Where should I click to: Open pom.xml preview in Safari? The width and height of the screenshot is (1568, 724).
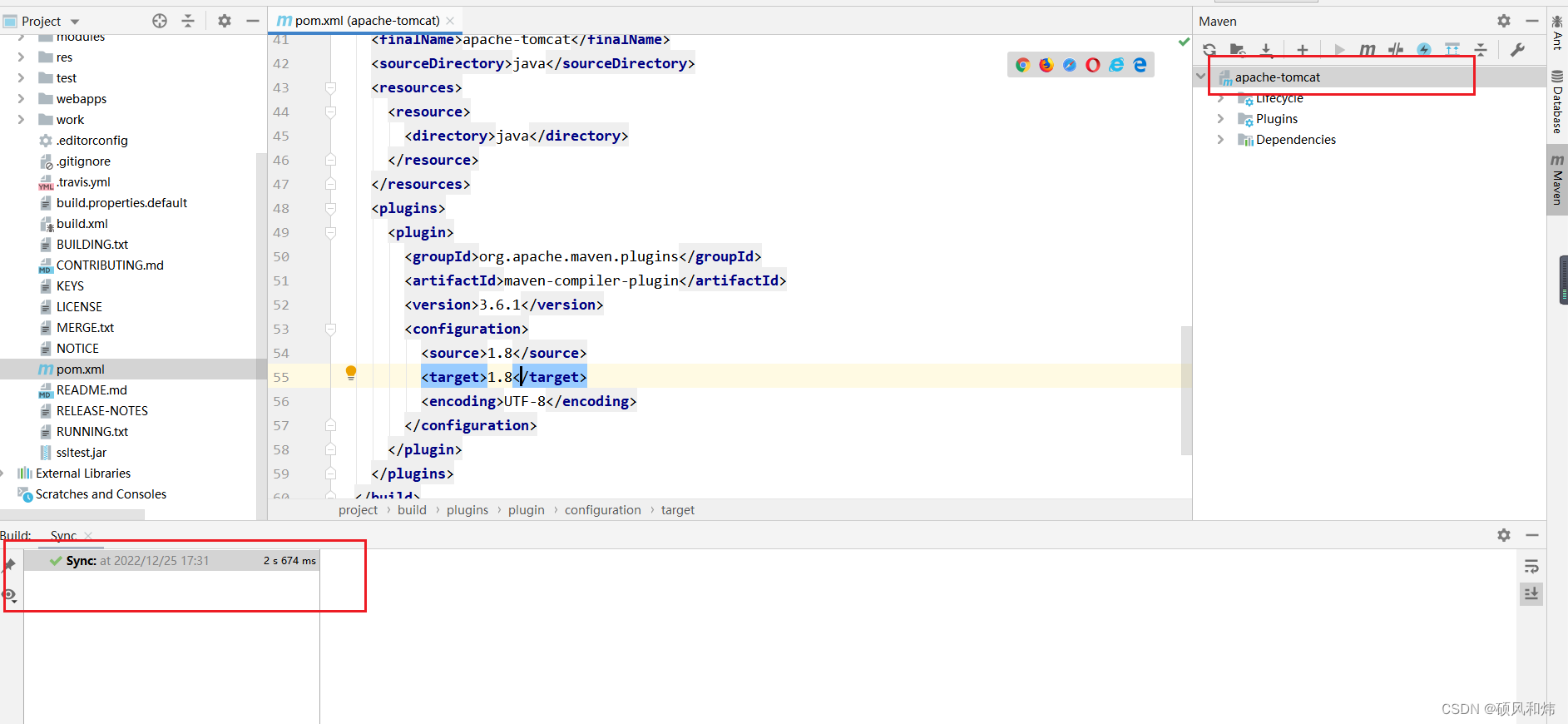pos(1070,65)
